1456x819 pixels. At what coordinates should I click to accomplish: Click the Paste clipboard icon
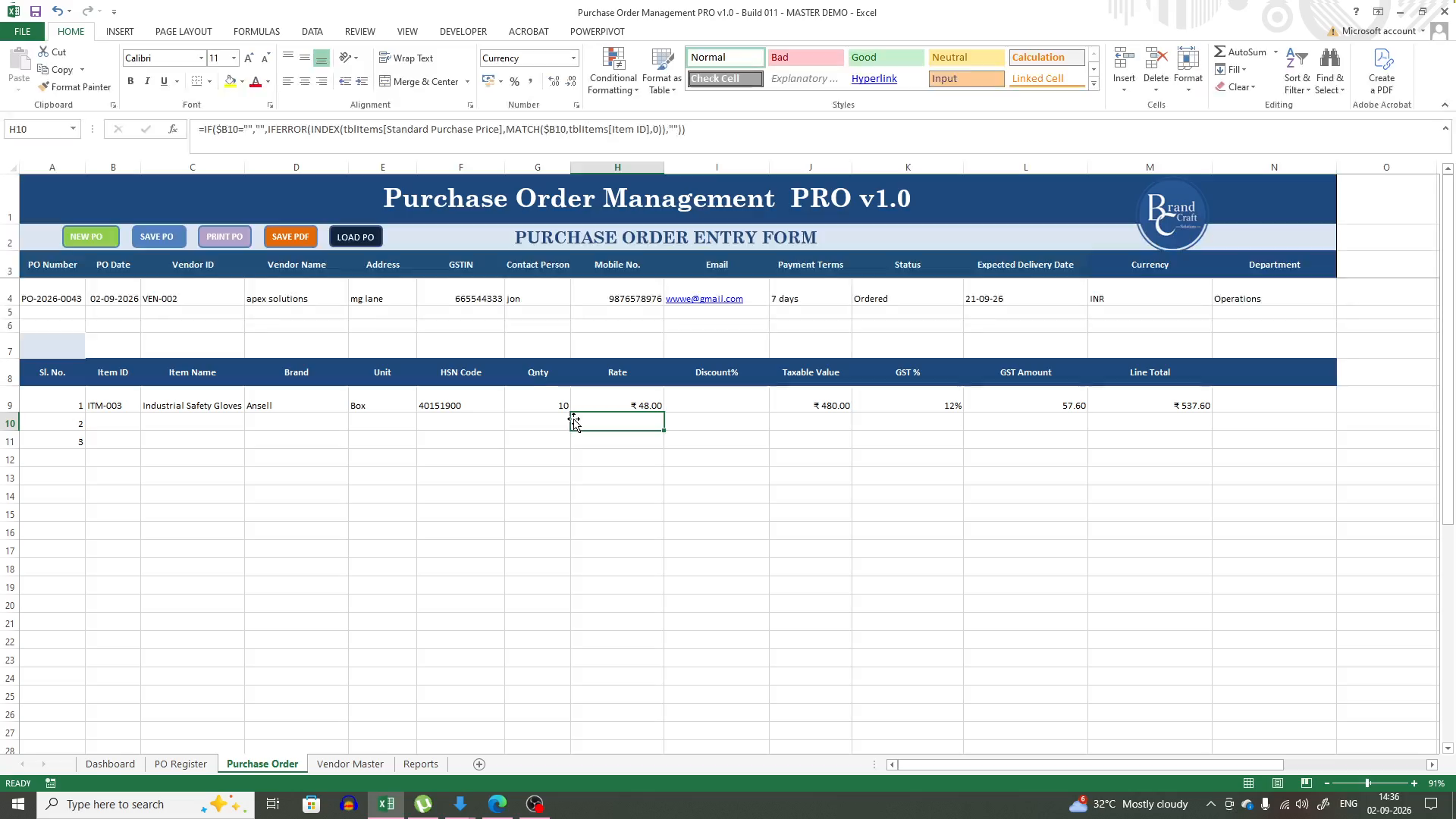19,59
